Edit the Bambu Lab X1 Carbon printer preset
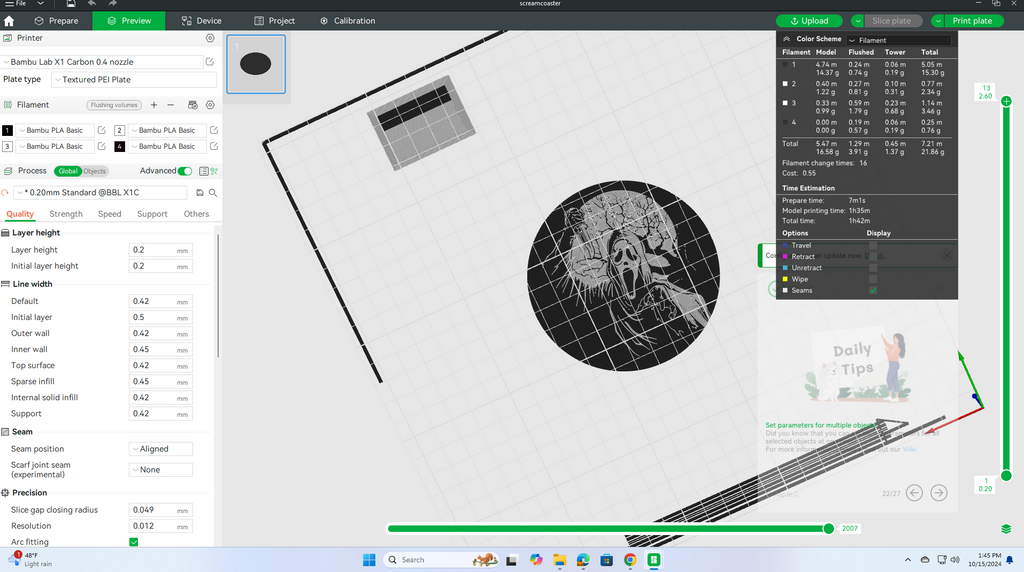 (x=210, y=61)
